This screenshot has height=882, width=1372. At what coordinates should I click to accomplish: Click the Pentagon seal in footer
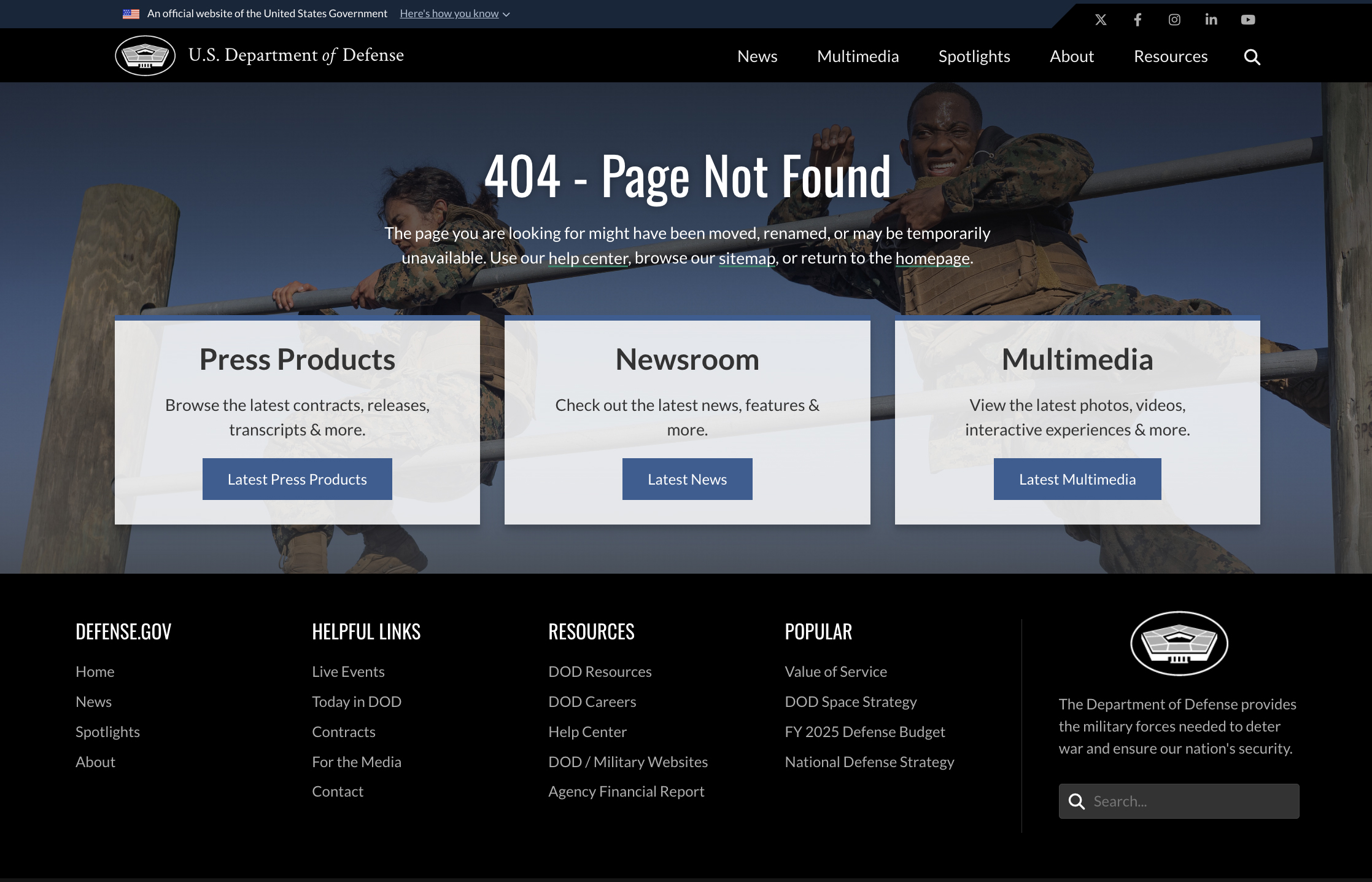(x=1179, y=643)
